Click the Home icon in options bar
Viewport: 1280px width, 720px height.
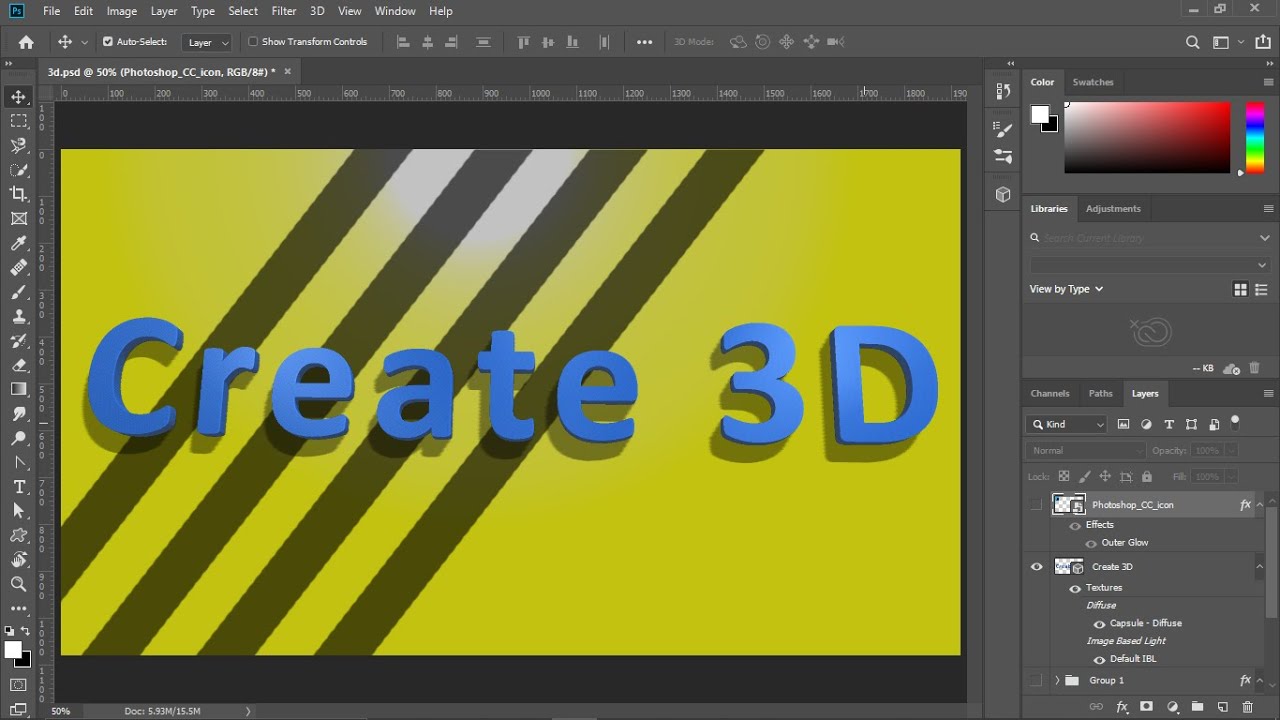(26, 42)
